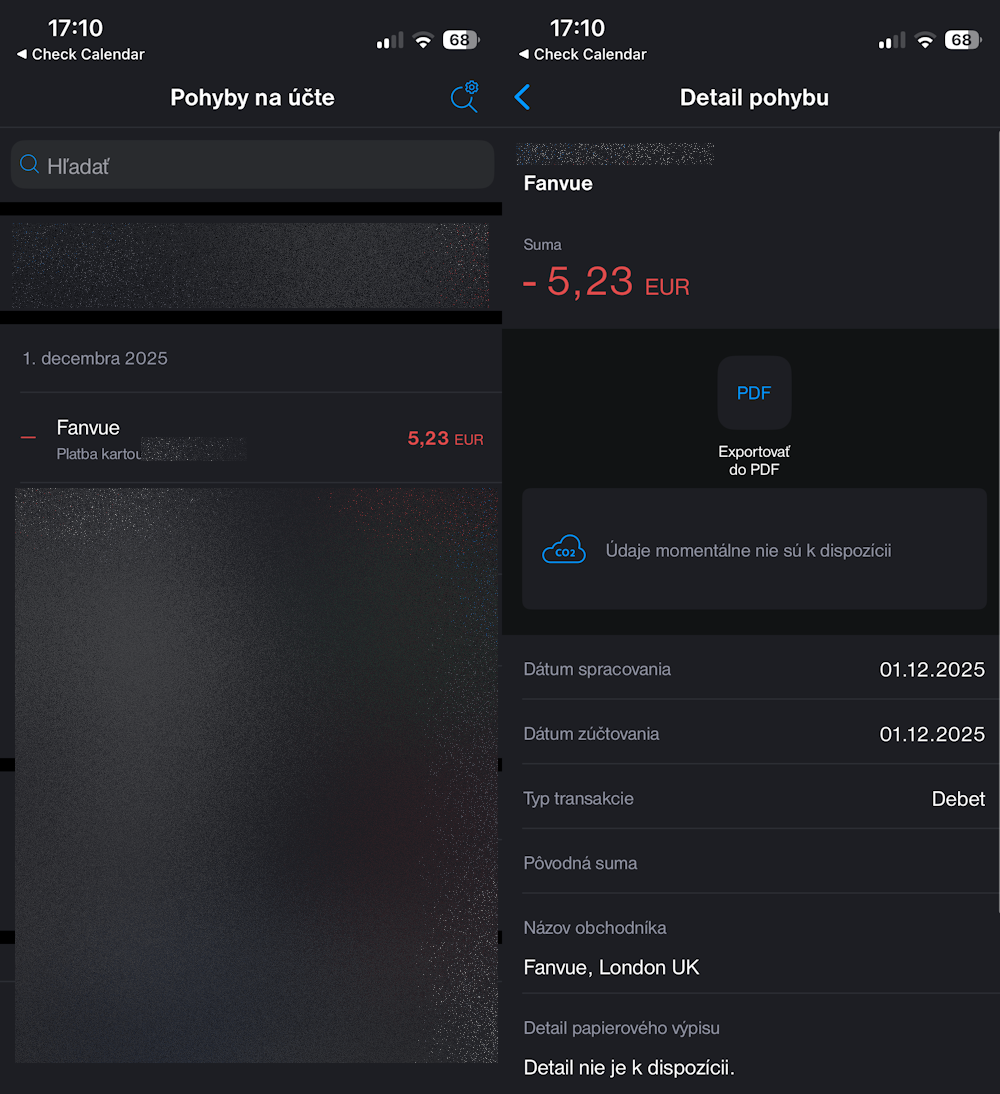This screenshot has width=1000, height=1094.
Task: Tap the blue CO2 cloud icon
Action: (564, 549)
